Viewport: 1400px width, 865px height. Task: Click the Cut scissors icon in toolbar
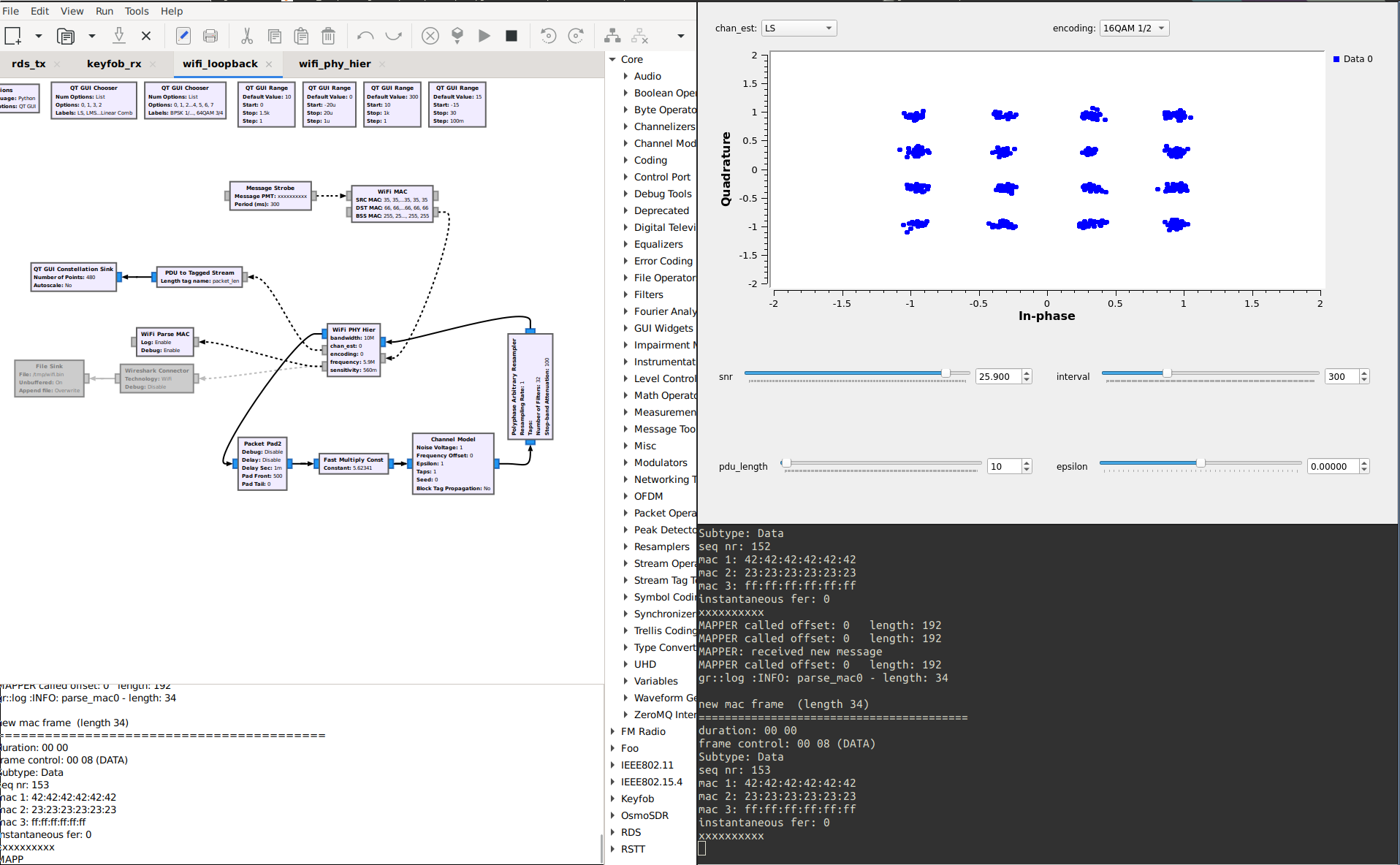[x=247, y=36]
